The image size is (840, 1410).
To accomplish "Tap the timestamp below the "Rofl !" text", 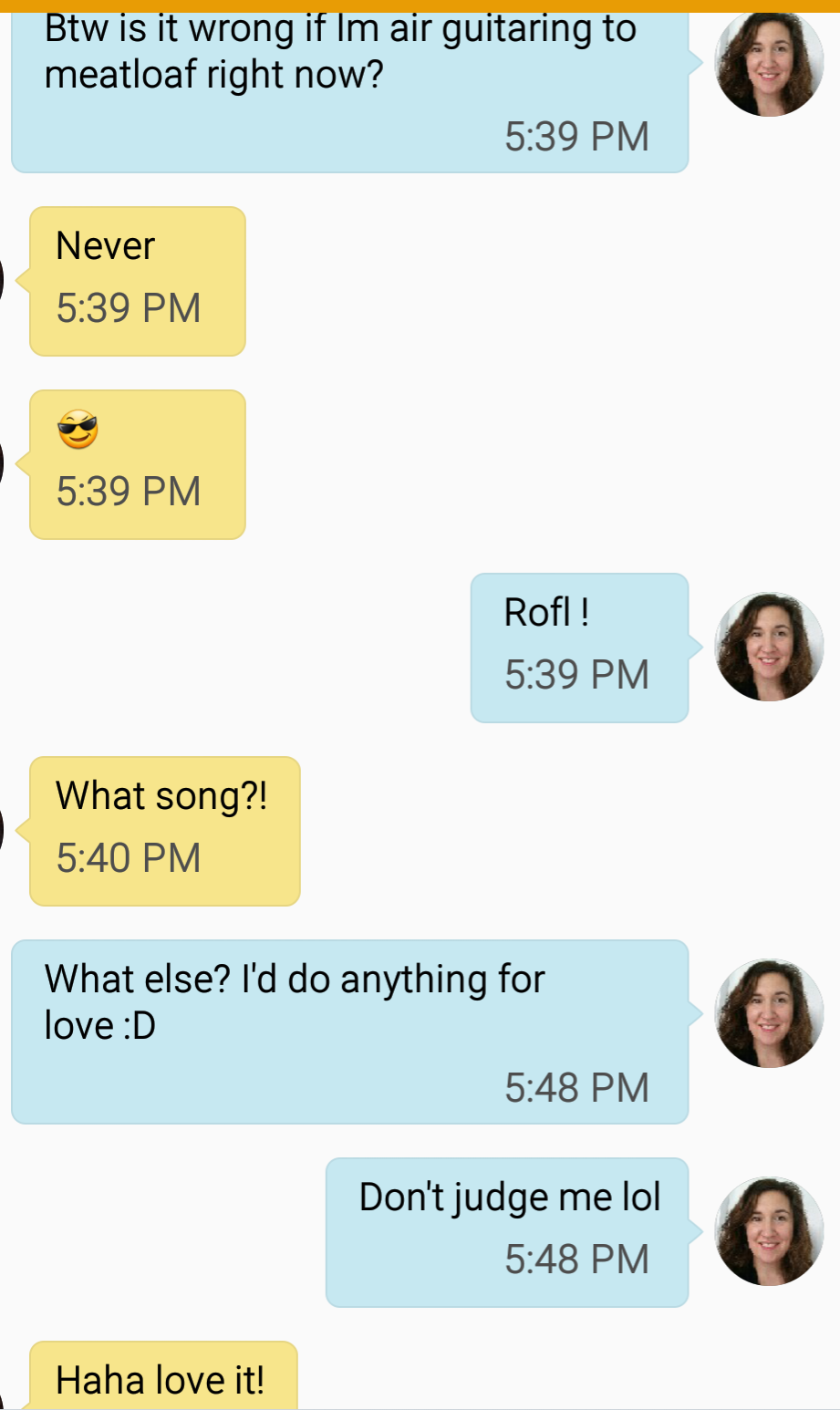I will point(576,675).
